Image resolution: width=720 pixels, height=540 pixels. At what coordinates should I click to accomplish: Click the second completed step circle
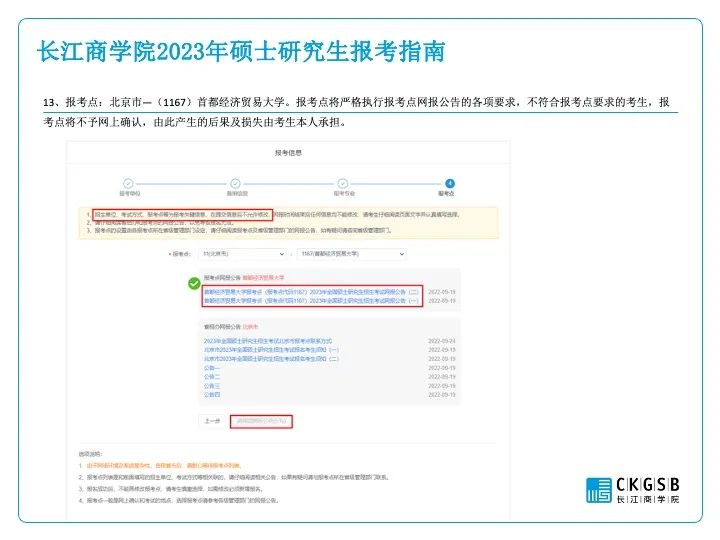pos(235,183)
